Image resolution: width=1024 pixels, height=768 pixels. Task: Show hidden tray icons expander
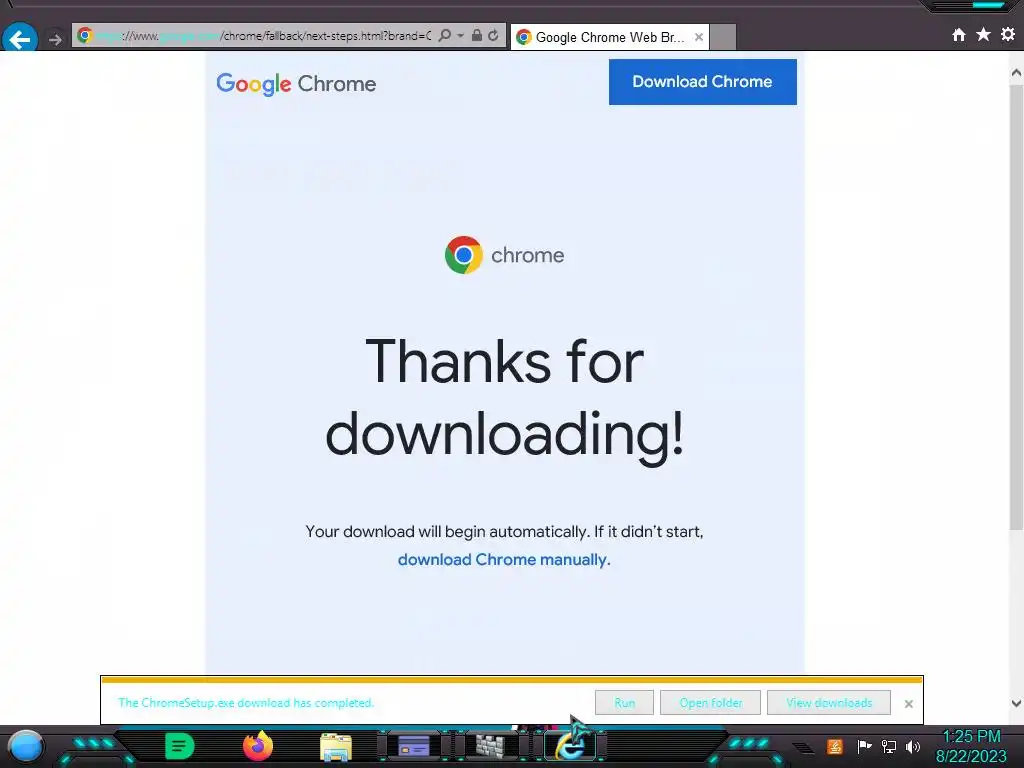coord(803,748)
